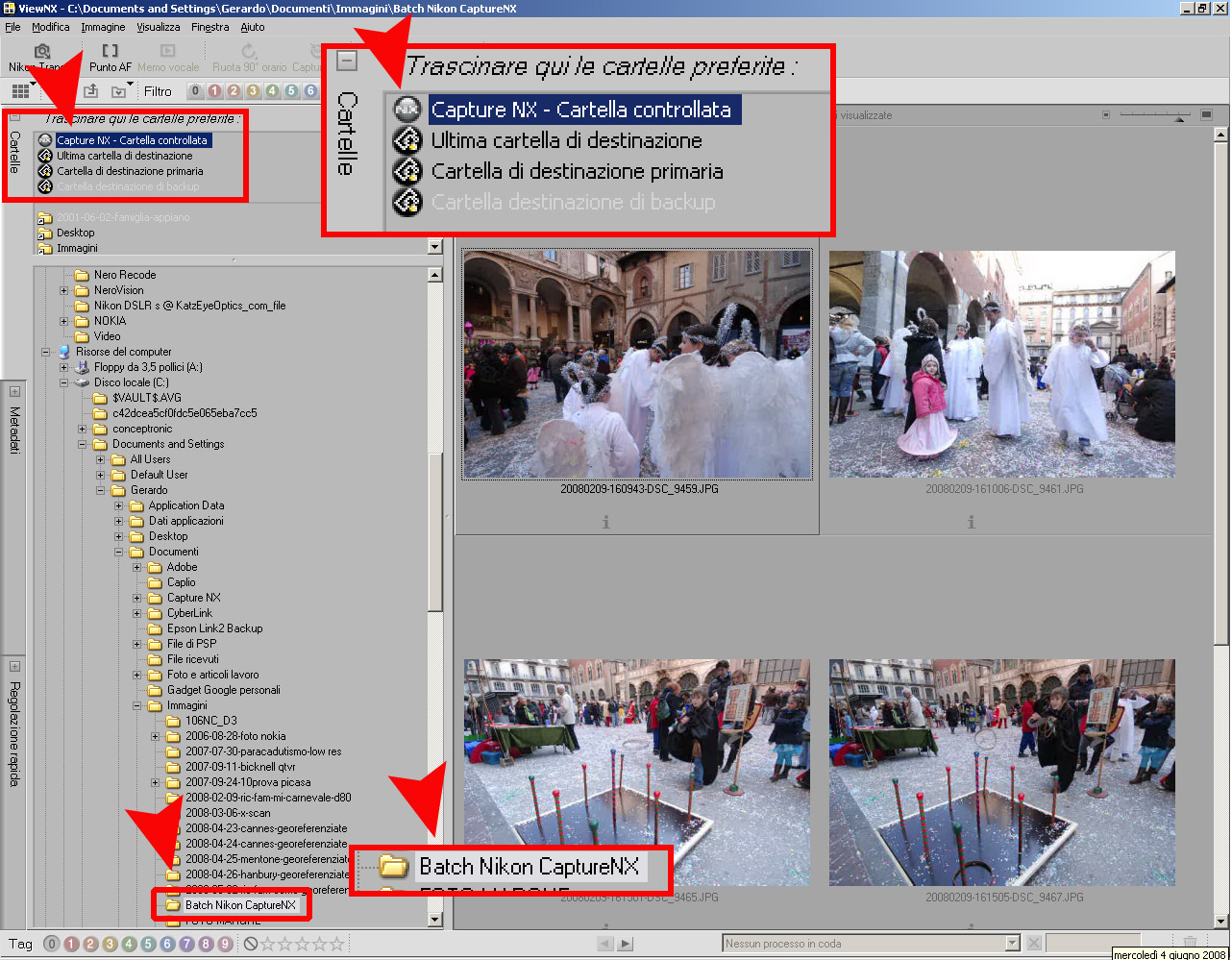Toggle Filtro label 3

(x=253, y=91)
